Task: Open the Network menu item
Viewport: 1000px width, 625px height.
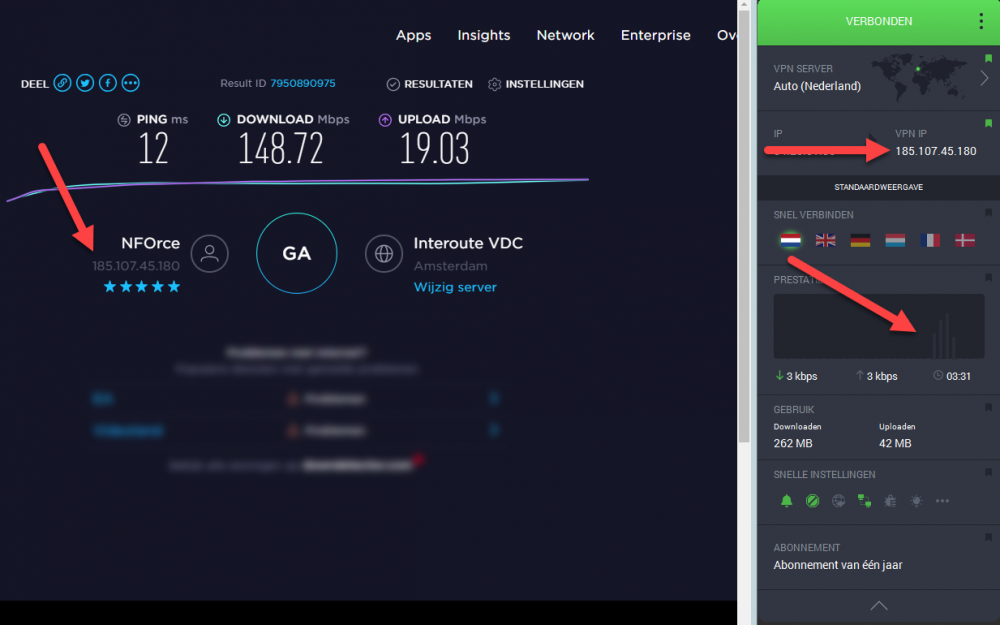Action: tap(565, 35)
